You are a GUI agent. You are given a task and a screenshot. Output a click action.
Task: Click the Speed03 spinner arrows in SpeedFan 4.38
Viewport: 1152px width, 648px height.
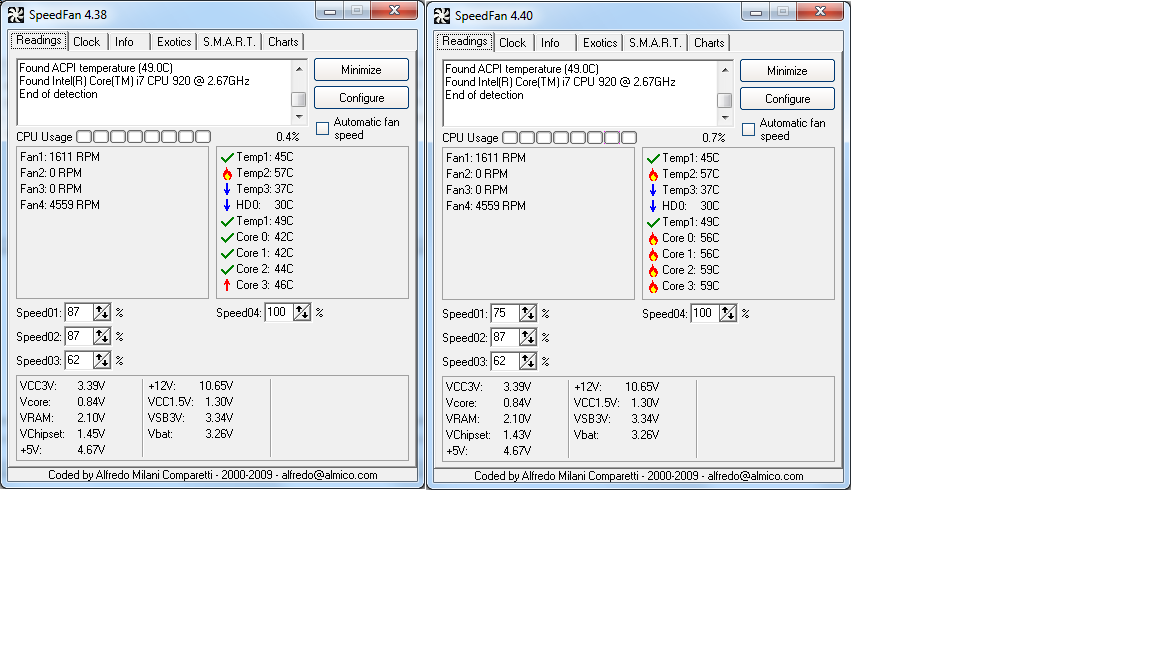tap(102, 361)
